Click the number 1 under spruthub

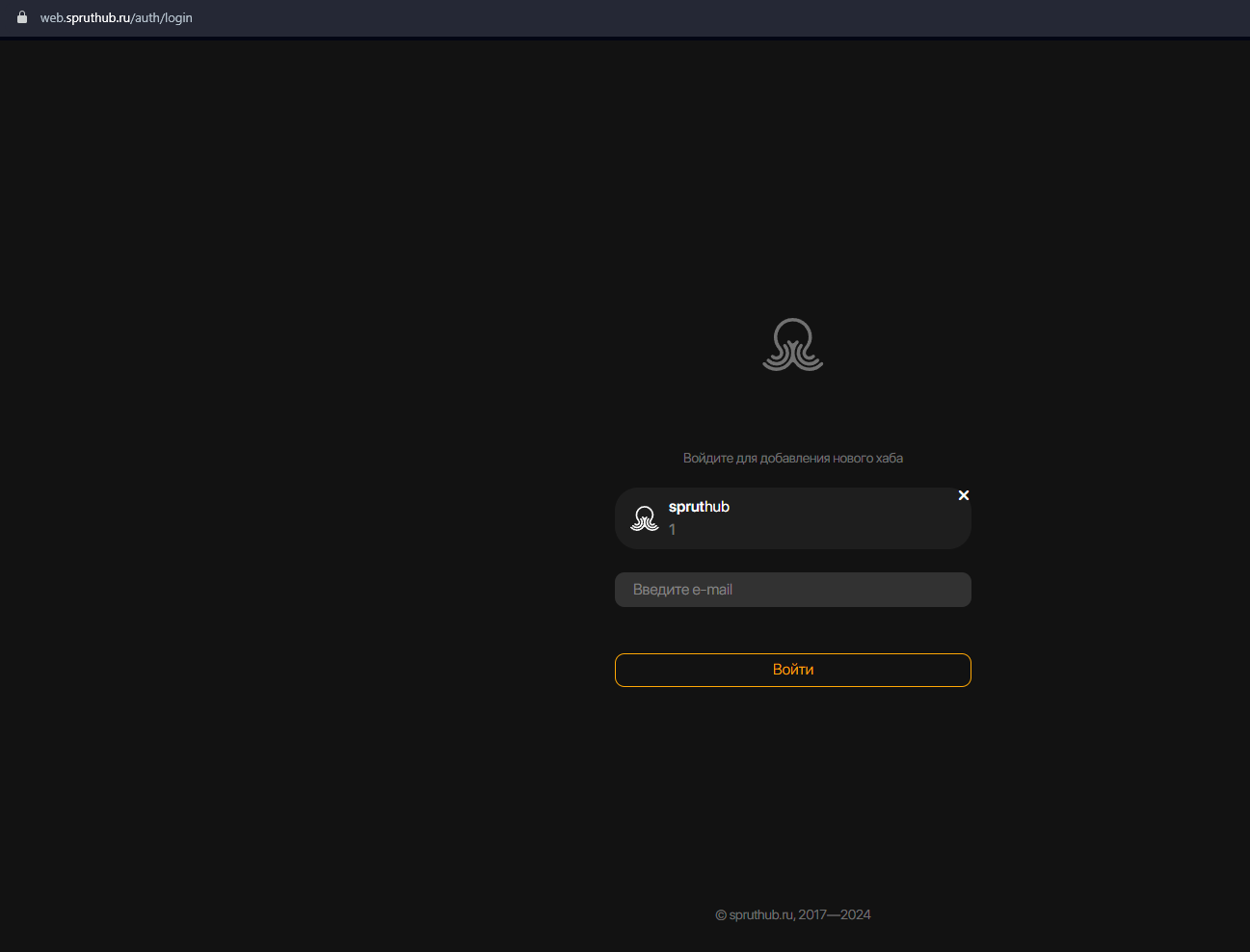pyautogui.click(x=672, y=529)
